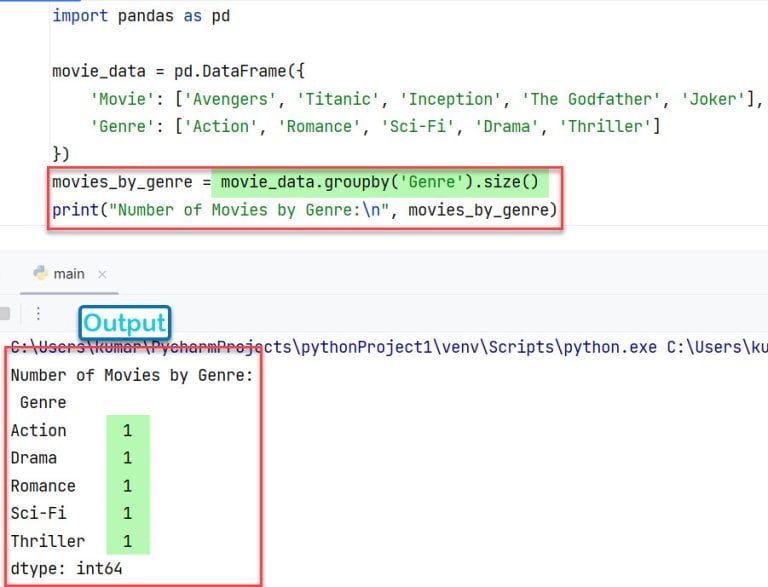The width and height of the screenshot is (768, 587).
Task: Click the 'Joker' string in code
Action: point(713,99)
